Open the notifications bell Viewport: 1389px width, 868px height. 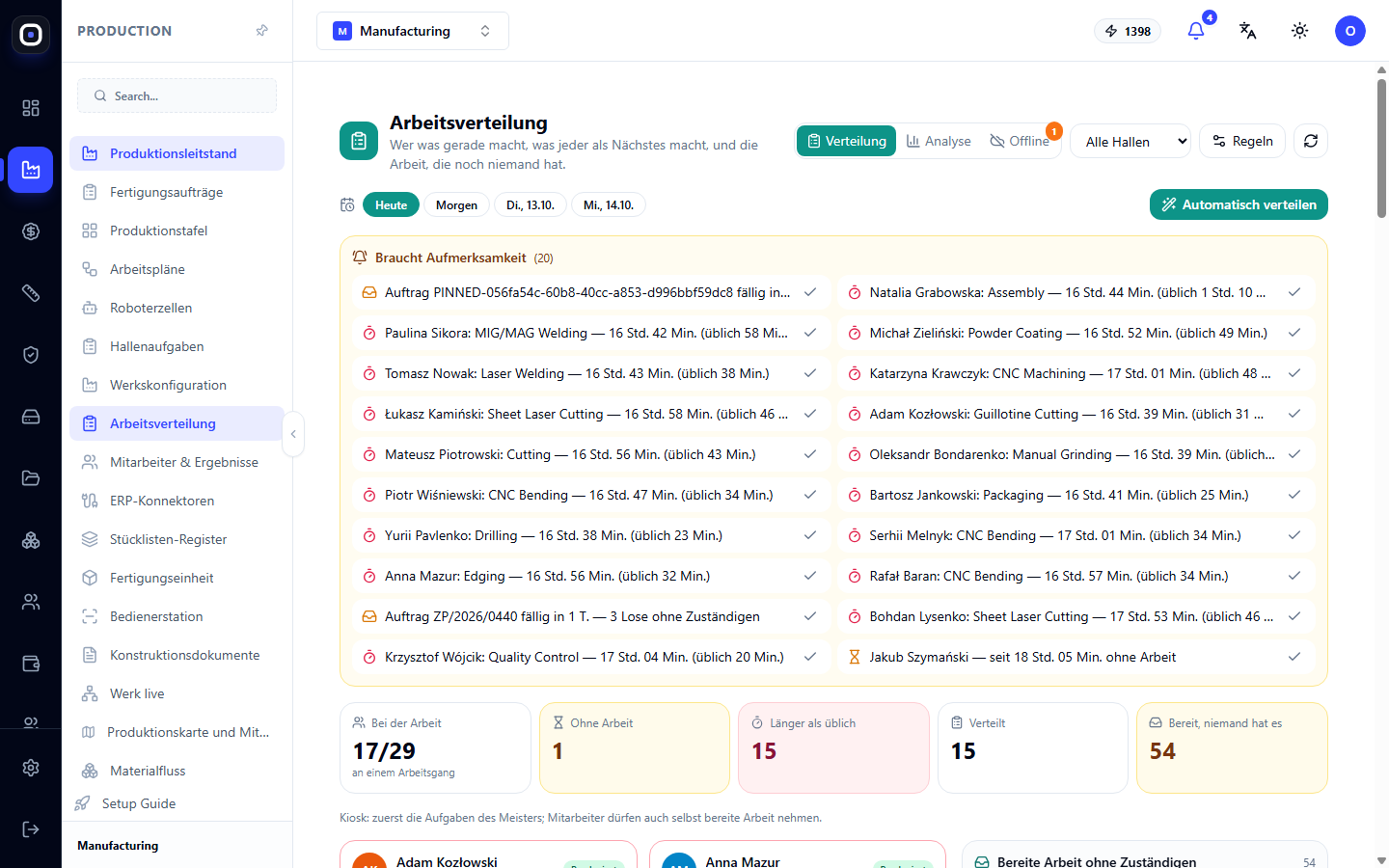click(1196, 31)
